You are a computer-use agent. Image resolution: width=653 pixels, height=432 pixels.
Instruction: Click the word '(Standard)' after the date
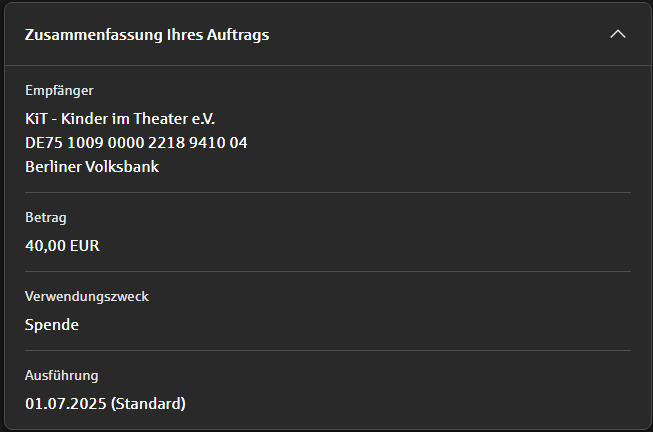pos(148,404)
